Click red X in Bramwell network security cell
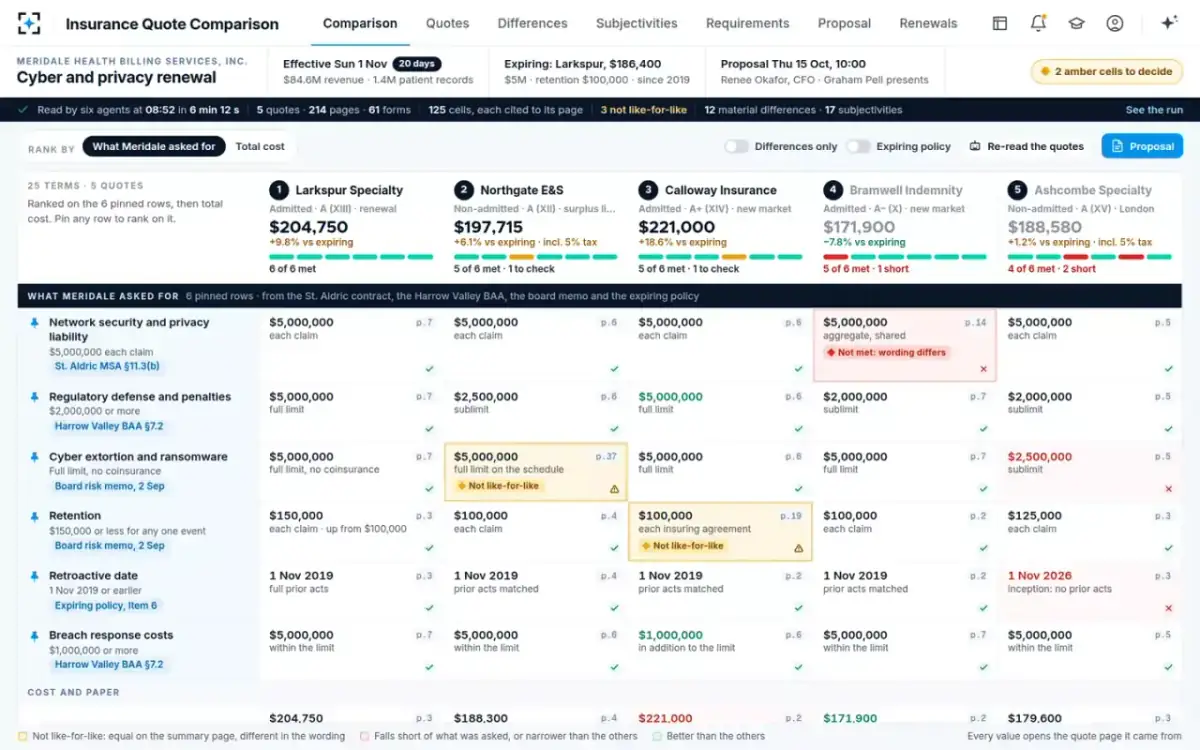This screenshot has width=1200, height=750. (x=983, y=369)
